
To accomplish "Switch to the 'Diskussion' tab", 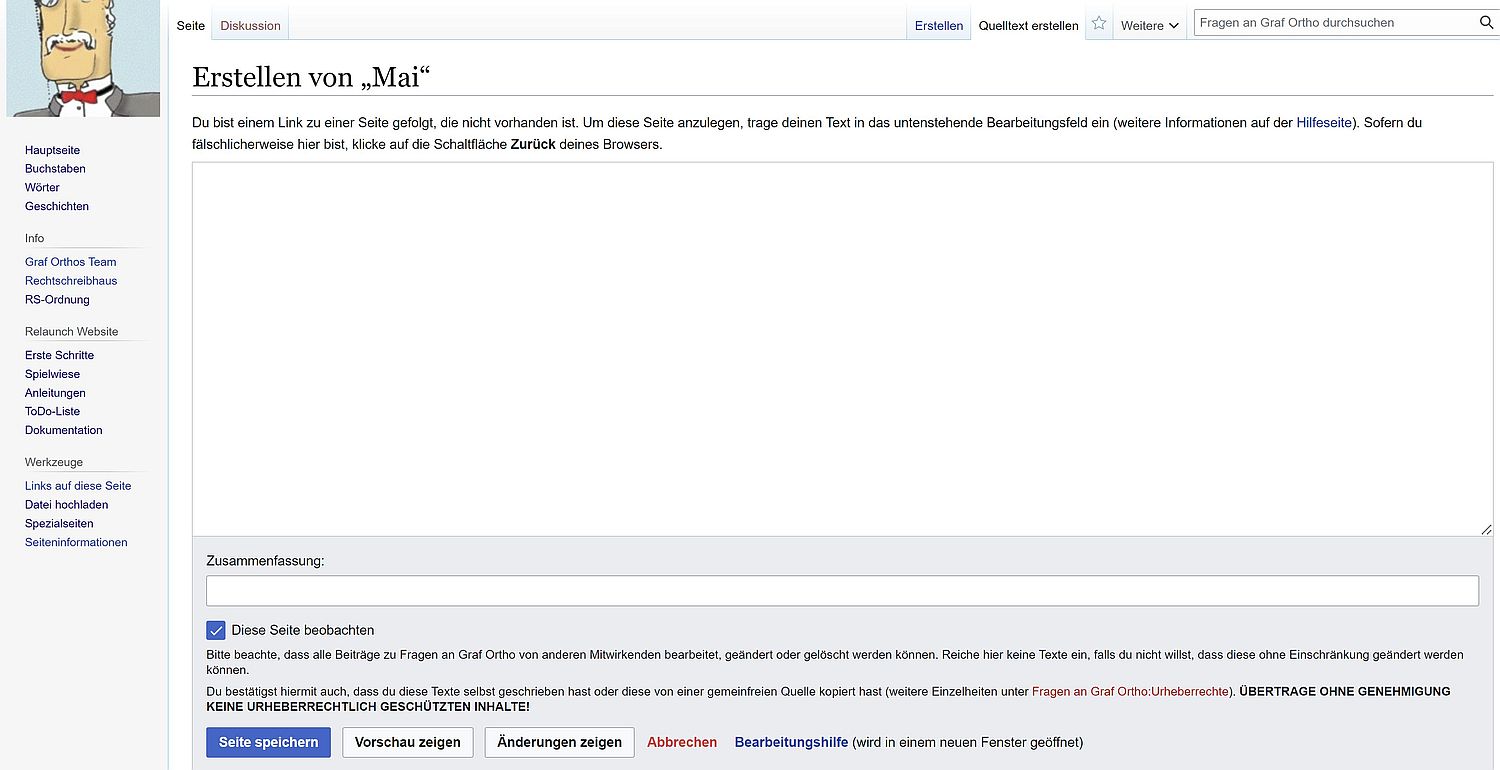I will 250,26.
